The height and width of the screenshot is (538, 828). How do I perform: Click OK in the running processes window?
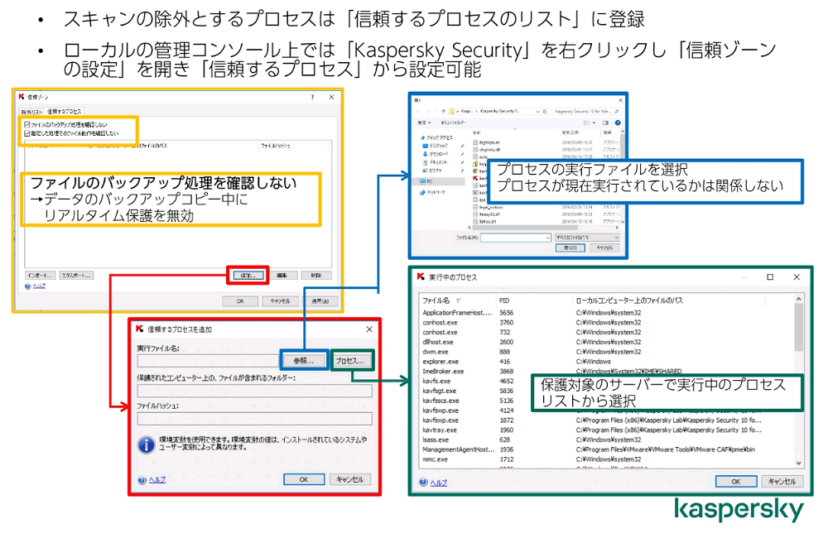point(736,482)
